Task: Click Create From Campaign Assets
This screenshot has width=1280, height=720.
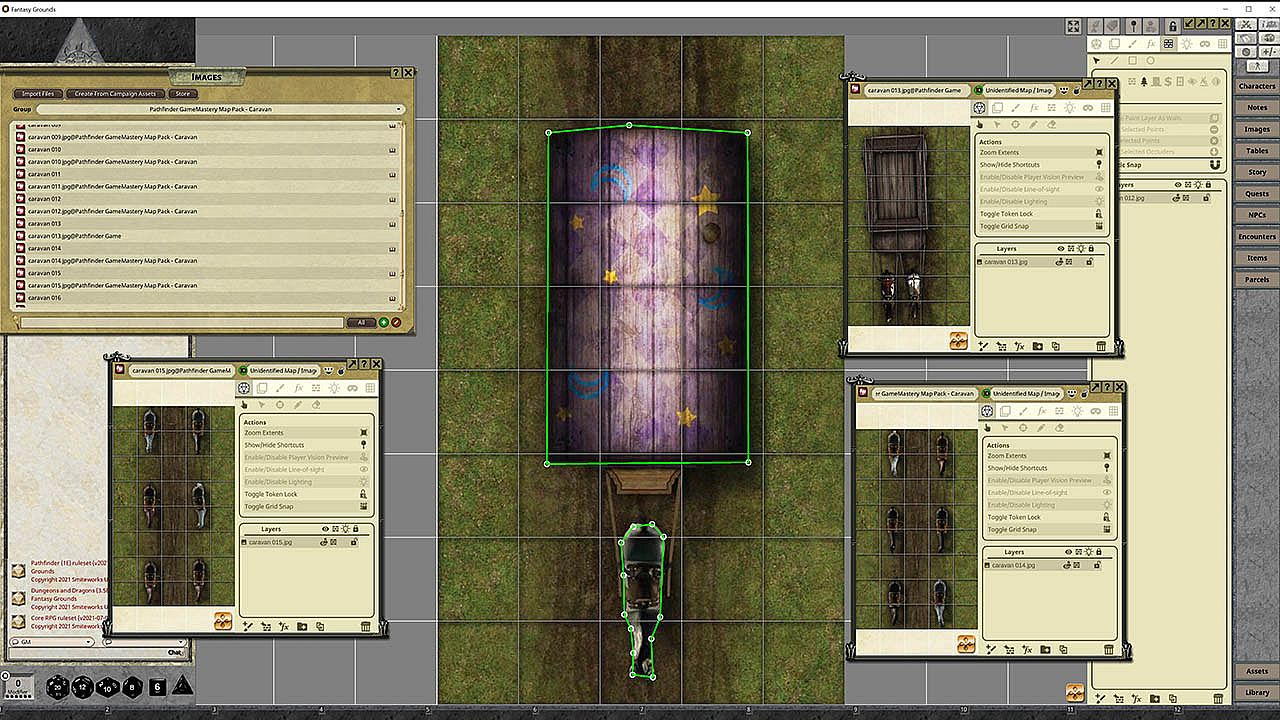Action: point(115,94)
